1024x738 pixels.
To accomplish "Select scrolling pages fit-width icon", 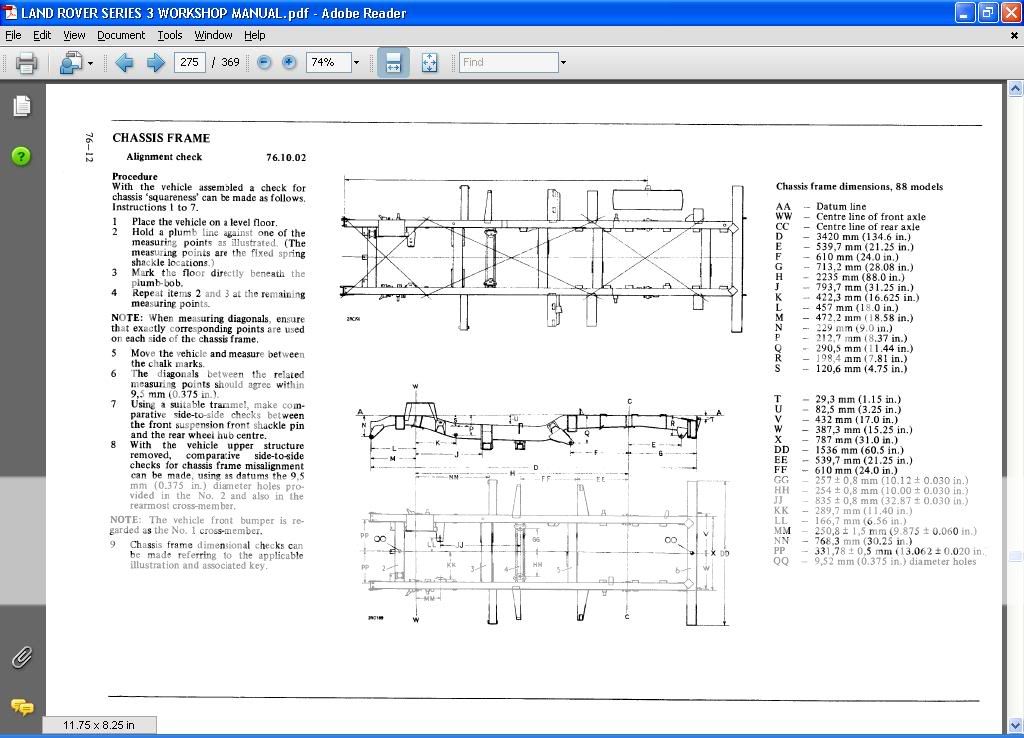I will [x=393, y=63].
